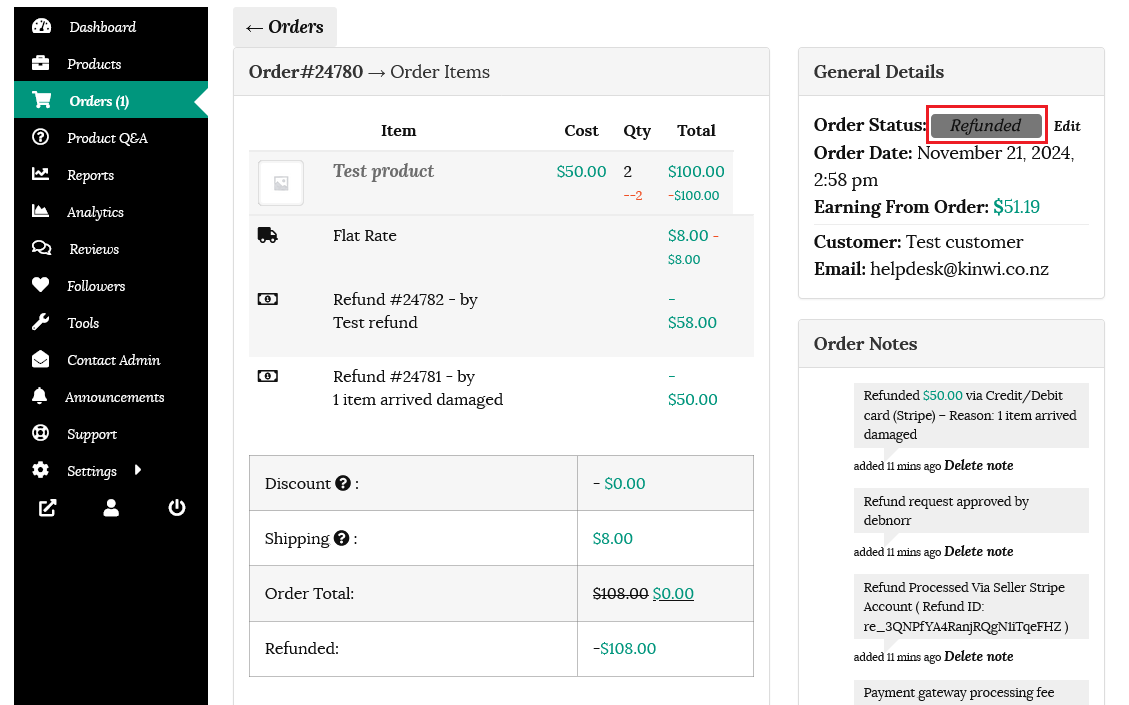Image resolution: width=1129 pixels, height=705 pixels.
Task: Click the external link icon in sidebar
Action: [47, 508]
